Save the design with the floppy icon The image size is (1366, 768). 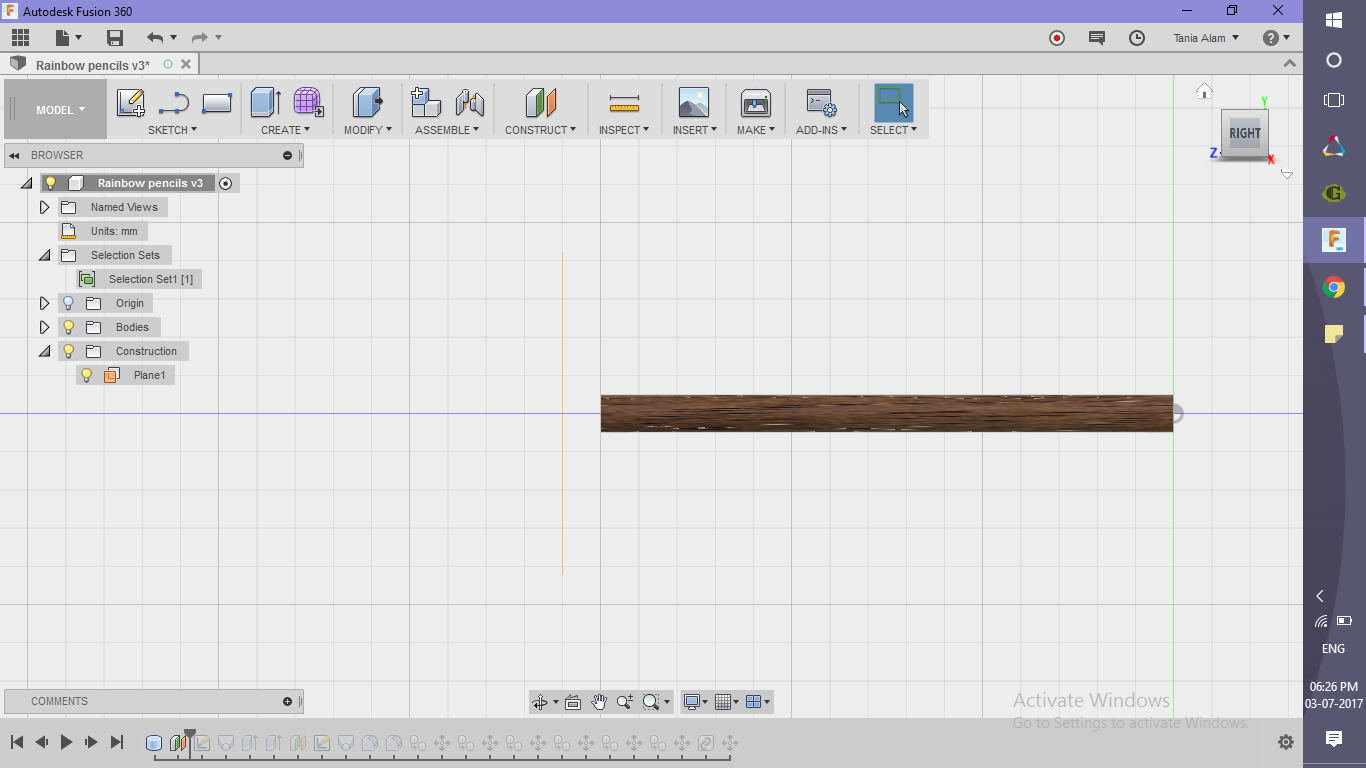(x=115, y=38)
